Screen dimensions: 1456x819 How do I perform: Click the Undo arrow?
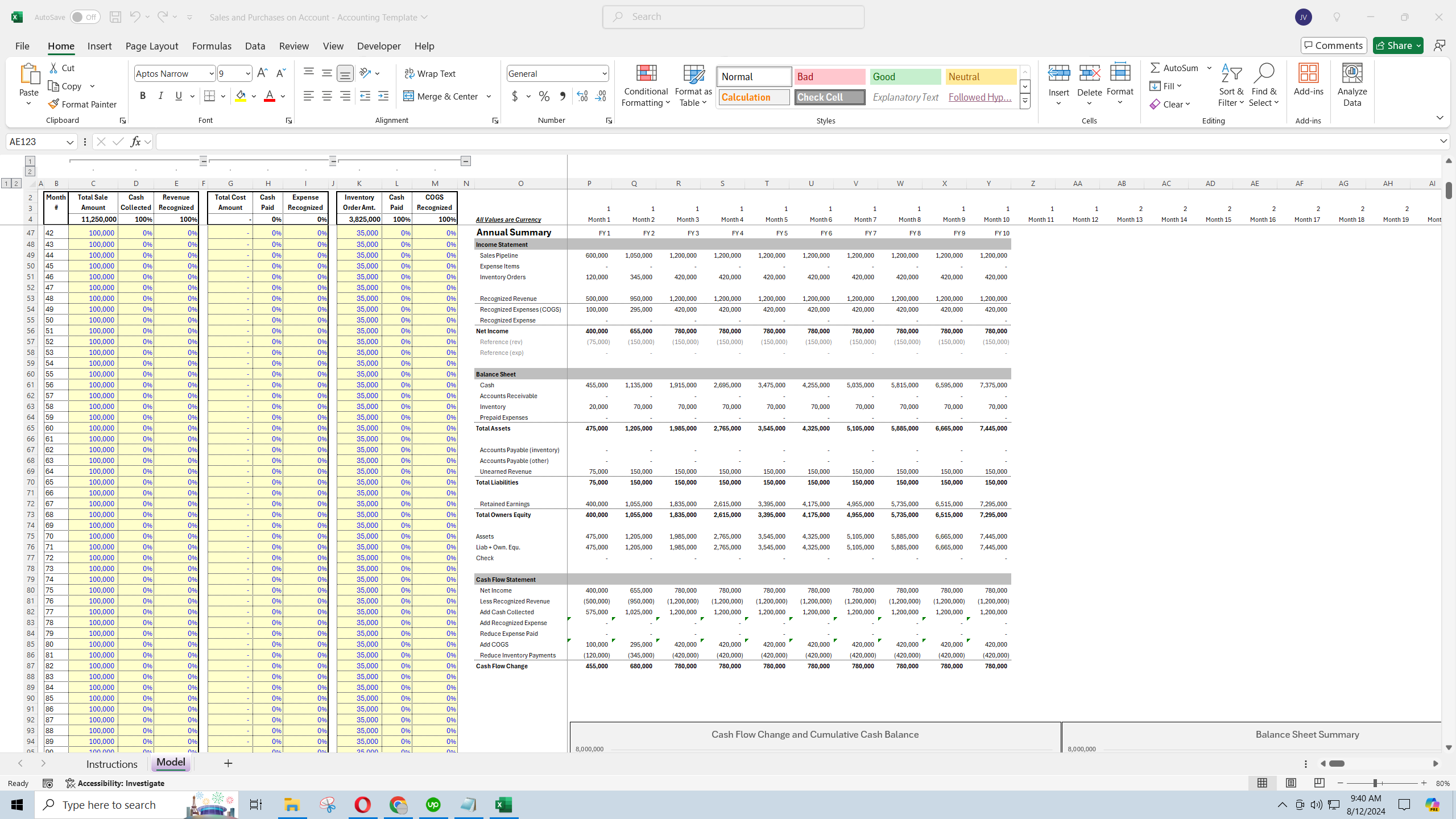(x=135, y=16)
